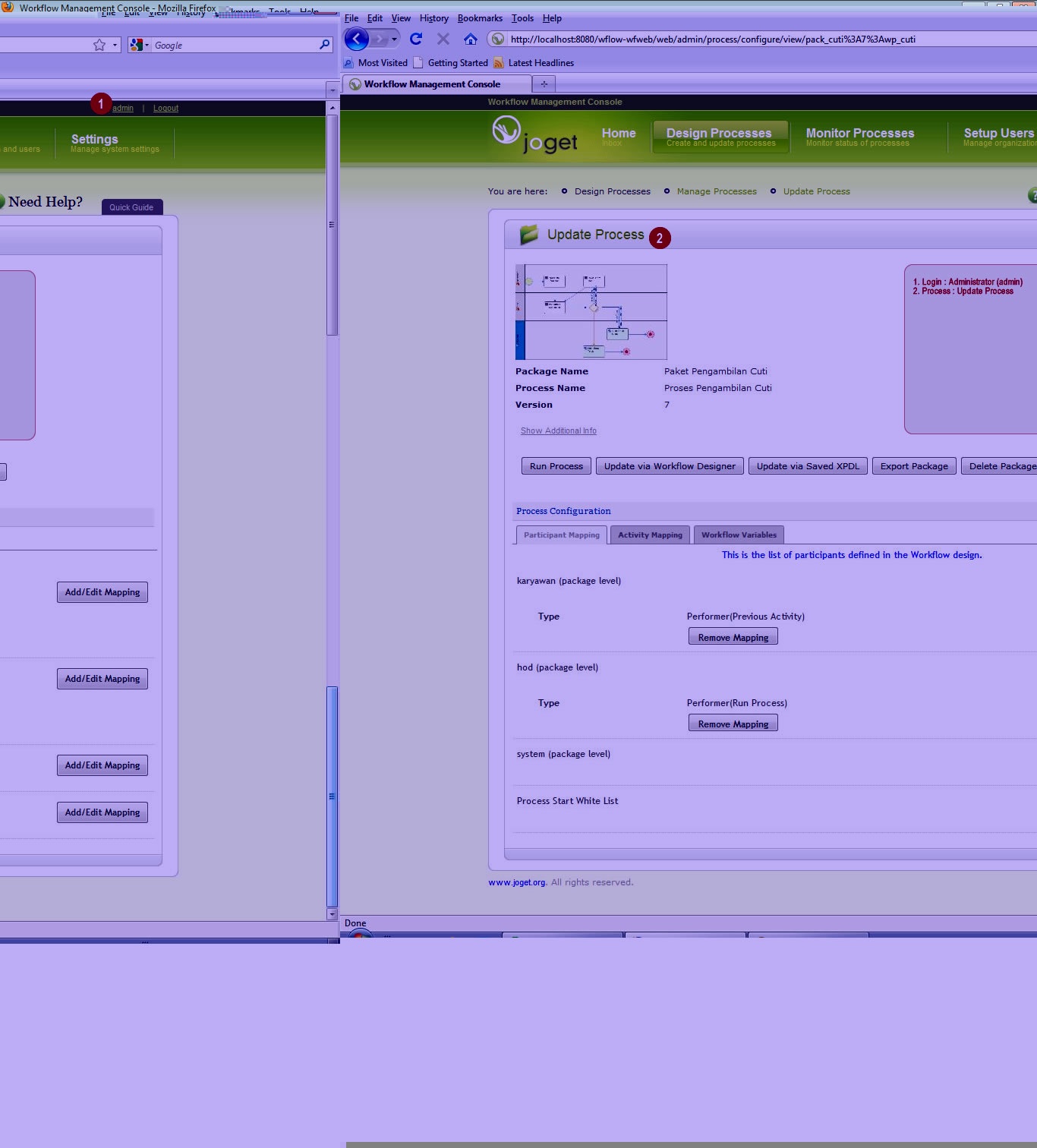Click the Firefox icon in left title bar
The image size is (1037, 1148).
[8, 7]
